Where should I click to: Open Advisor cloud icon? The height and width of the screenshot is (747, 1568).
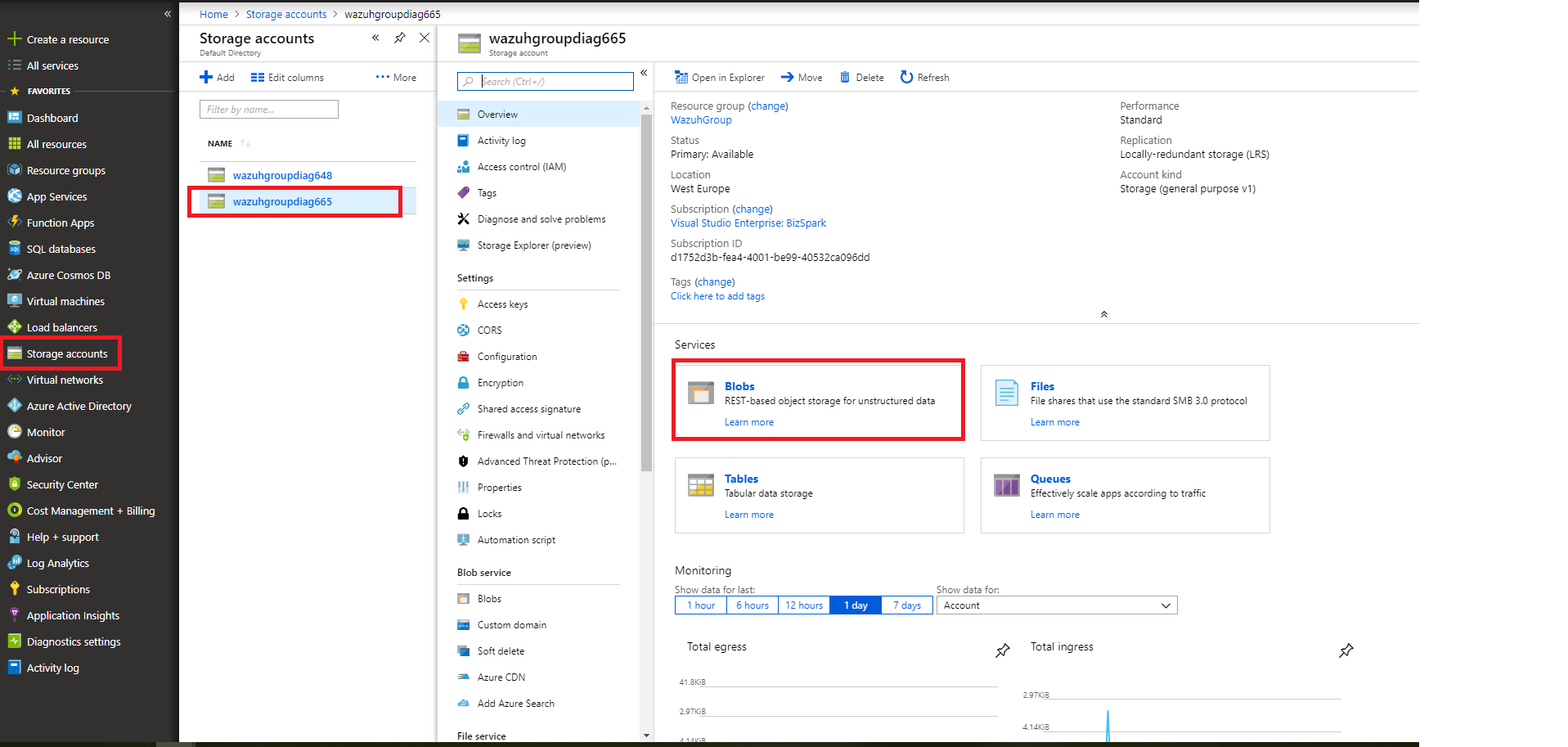pos(14,458)
